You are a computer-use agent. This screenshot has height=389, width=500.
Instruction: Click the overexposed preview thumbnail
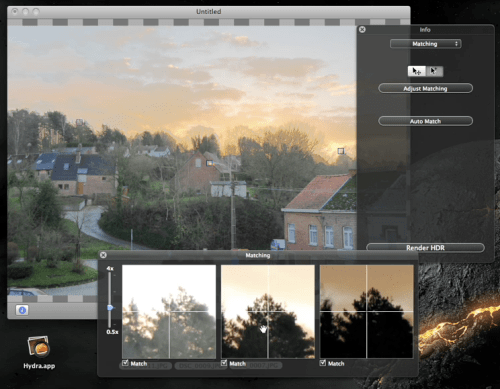pyautogui.click(x=169, y=312)
